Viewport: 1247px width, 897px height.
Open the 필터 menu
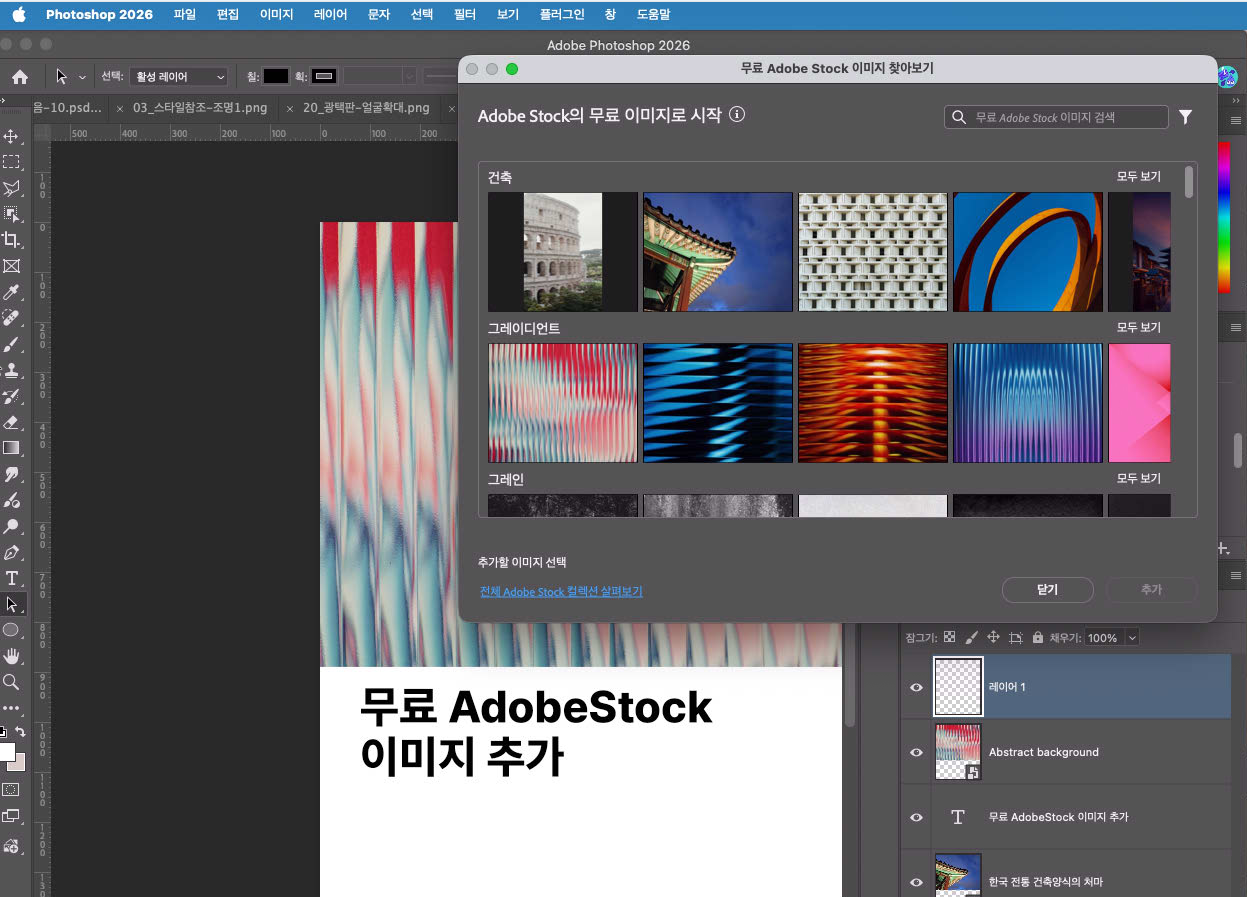(x=465, y=15)
